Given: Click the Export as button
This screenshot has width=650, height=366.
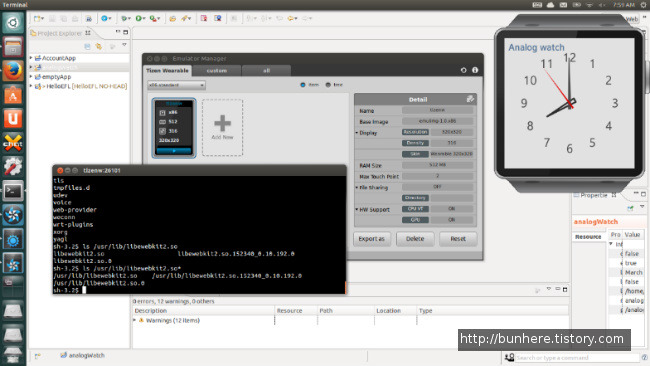Looking at the screenshot, I should pyautogui.click(x=371, y=239).
